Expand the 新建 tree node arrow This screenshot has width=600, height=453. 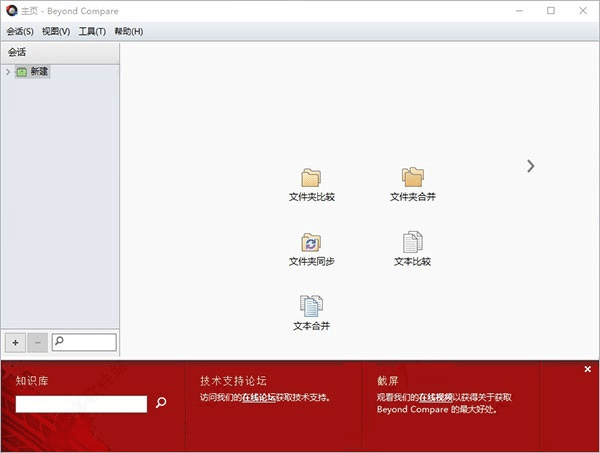coord(8,72)
